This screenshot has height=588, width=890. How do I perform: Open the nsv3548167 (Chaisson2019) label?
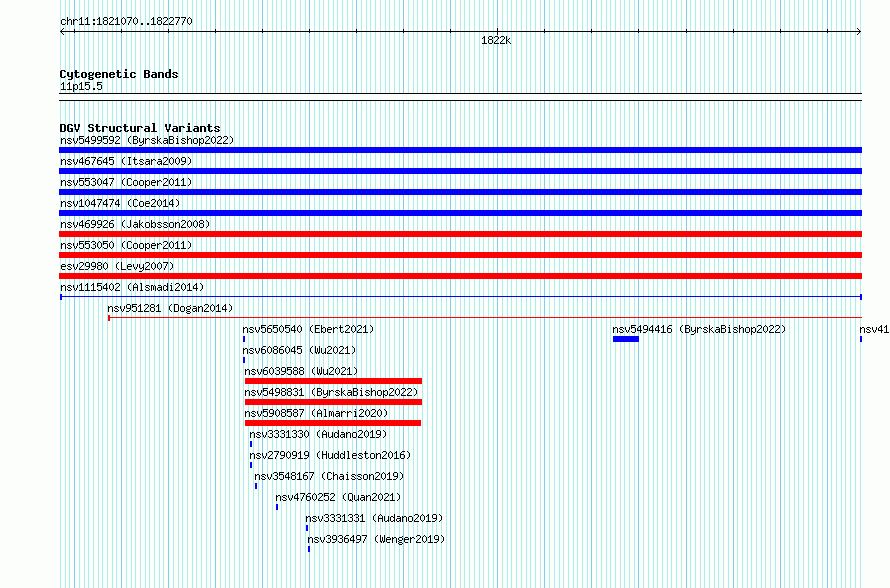(x=329, y=476)
